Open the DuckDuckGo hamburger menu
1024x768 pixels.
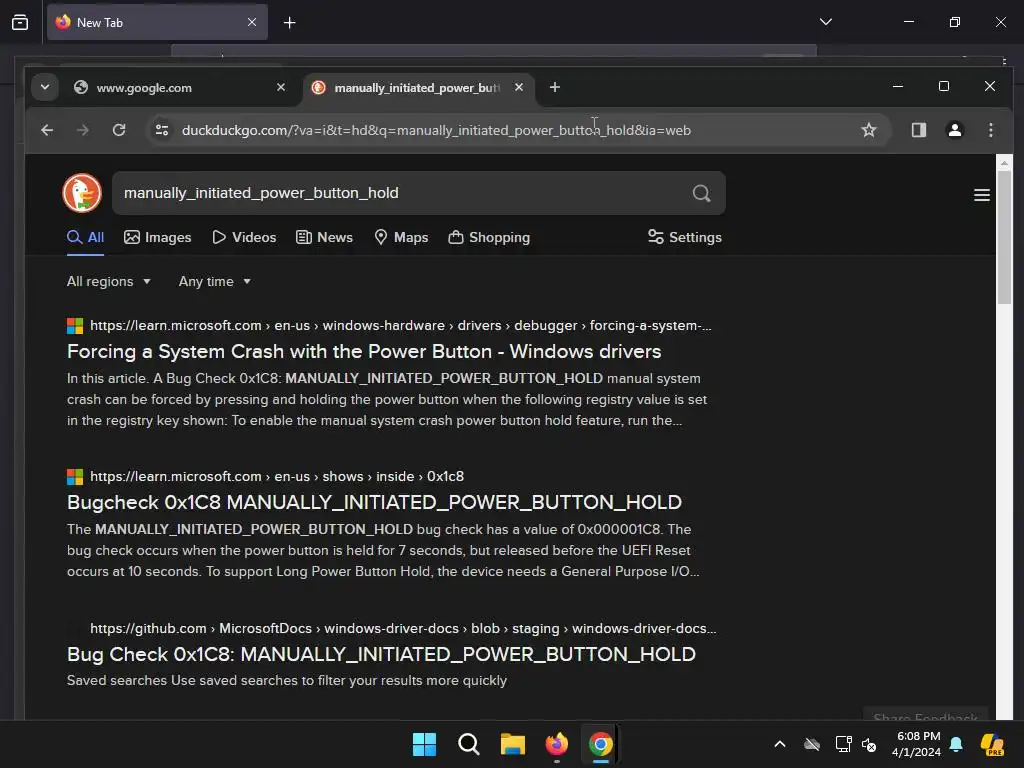pyautogui.click(x=982, y=195)
